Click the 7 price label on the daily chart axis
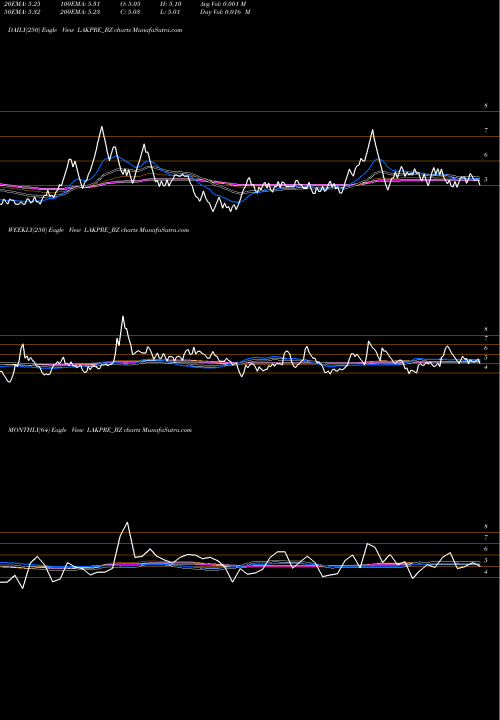This screenshot has width=500, height=720. [x=486, y=130]
